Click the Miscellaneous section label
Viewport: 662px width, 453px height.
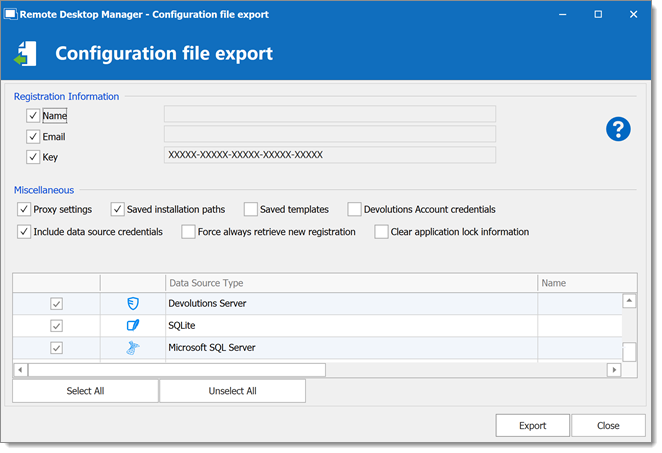tap(44, 190)
